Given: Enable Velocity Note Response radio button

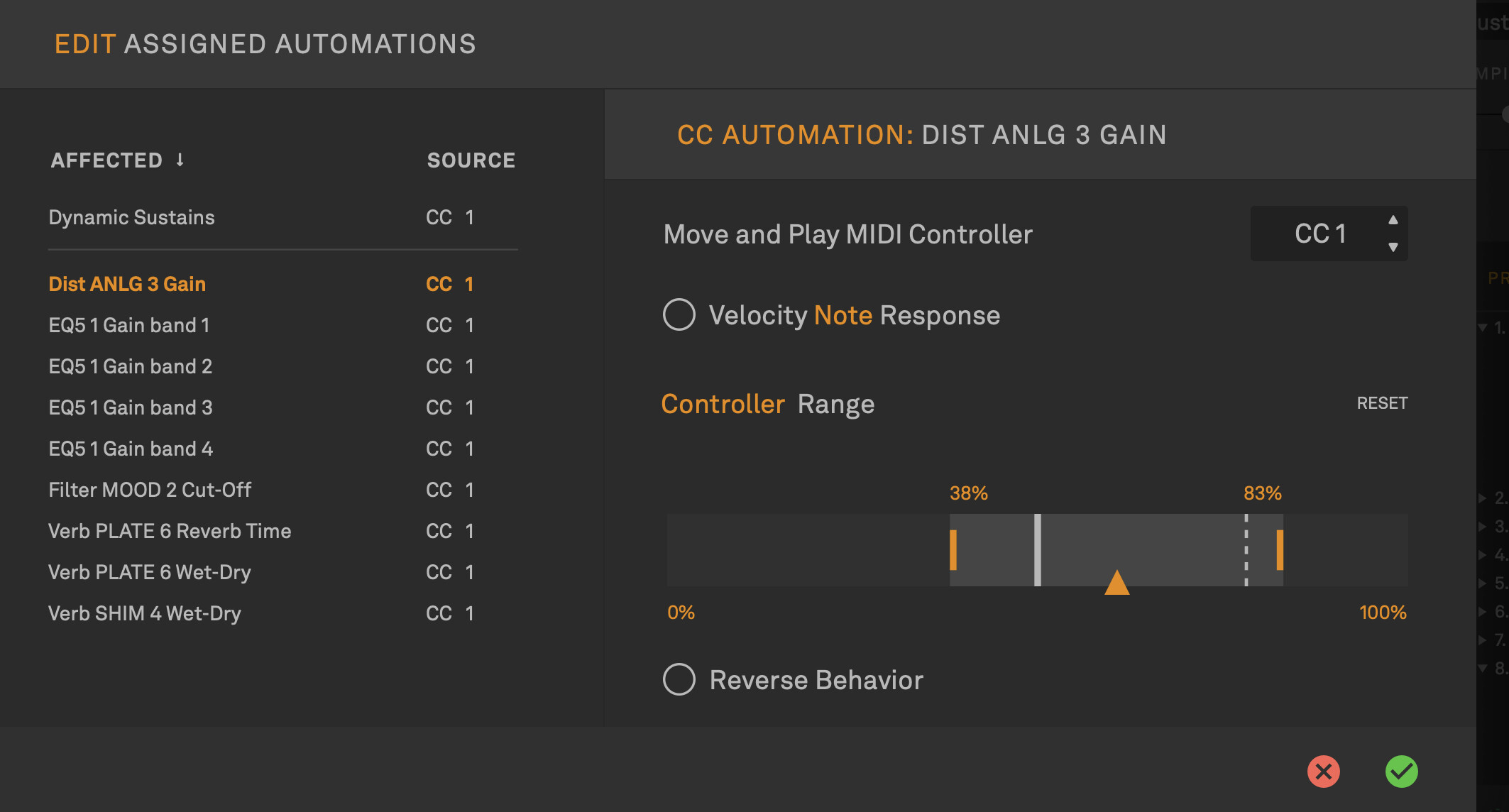Looking at the screenshot, I should click(x=679, y=314).
